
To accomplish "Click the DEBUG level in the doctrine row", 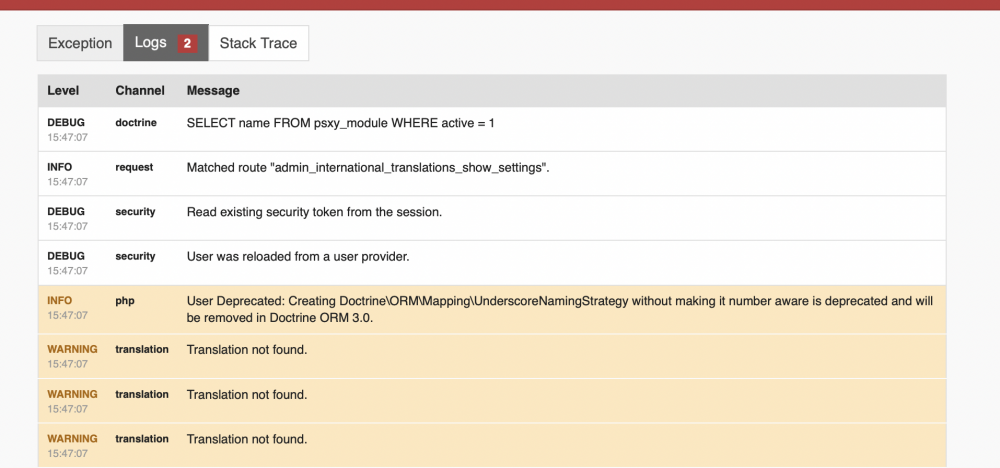I will coord(66,122).
